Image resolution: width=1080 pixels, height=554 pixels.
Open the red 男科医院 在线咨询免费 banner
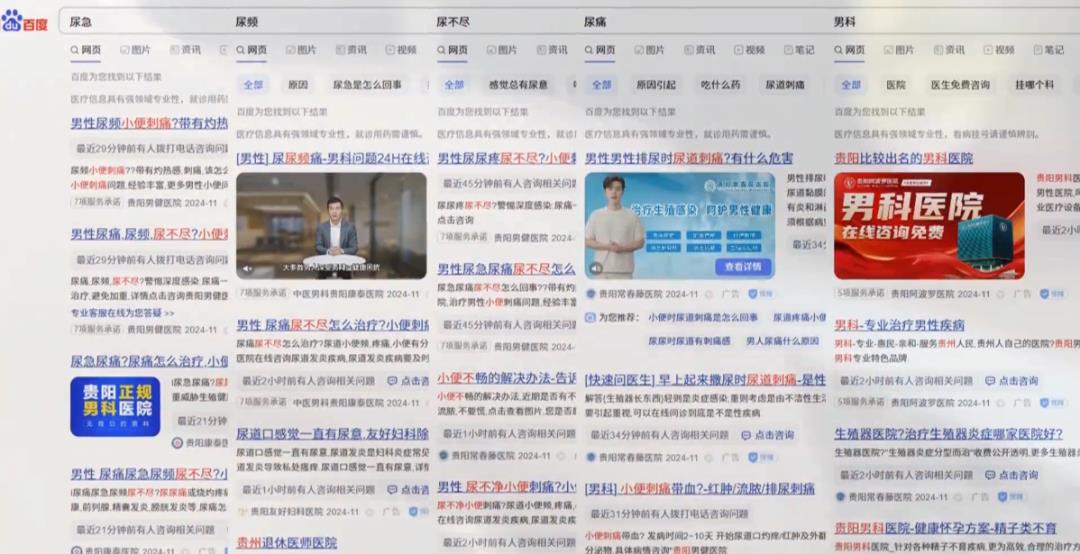(x=929, y=225)
